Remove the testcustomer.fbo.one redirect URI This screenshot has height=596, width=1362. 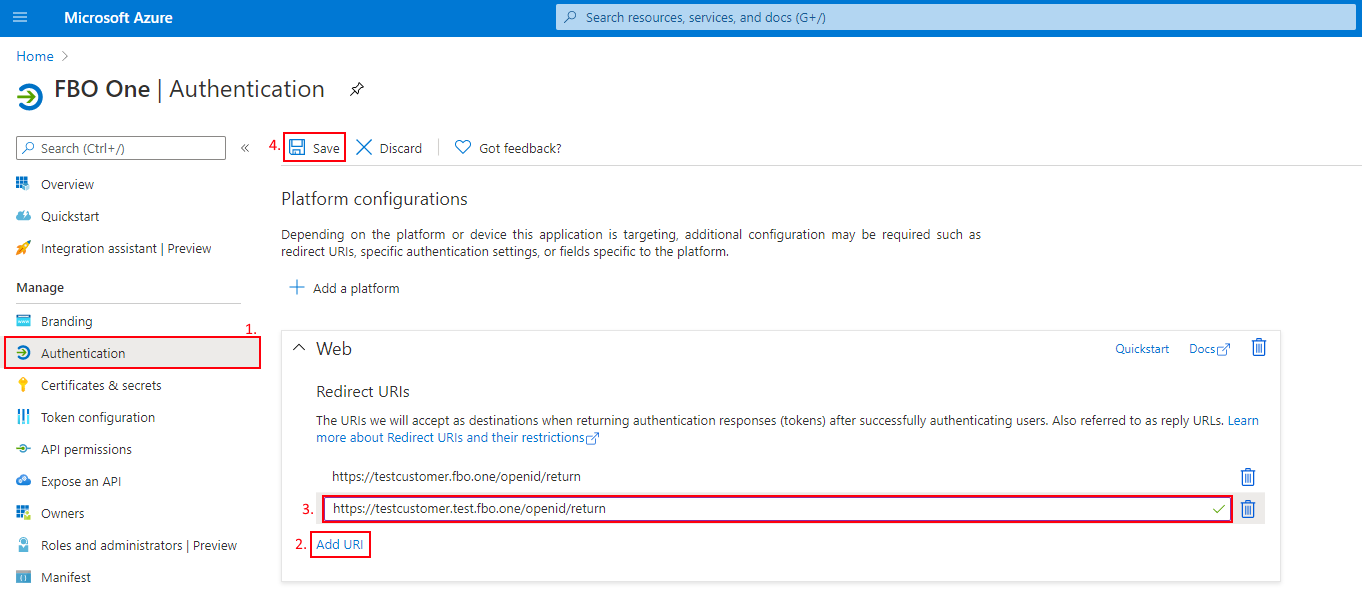1247,477
